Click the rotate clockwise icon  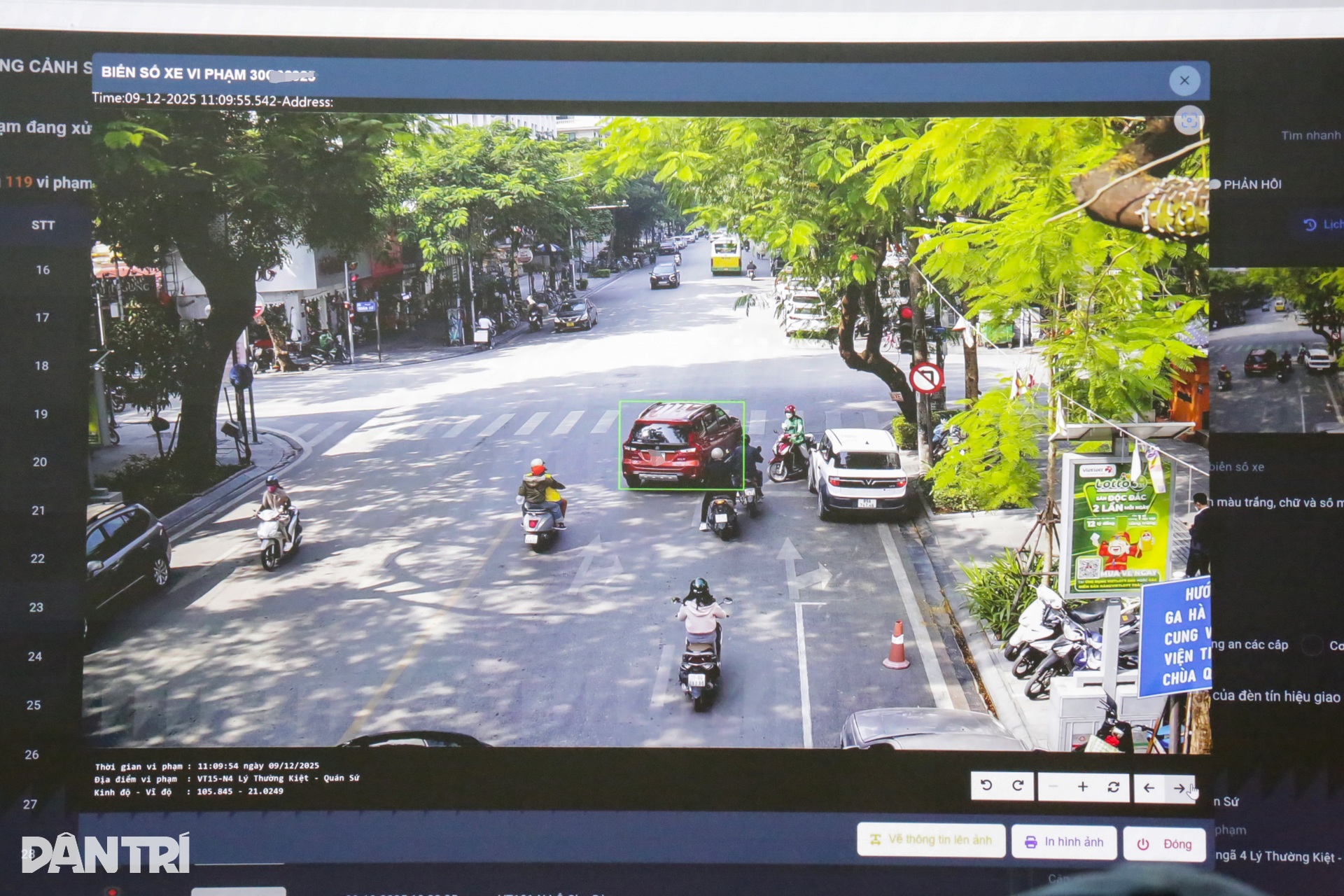pyautogui.click(x=1019, y=785)
